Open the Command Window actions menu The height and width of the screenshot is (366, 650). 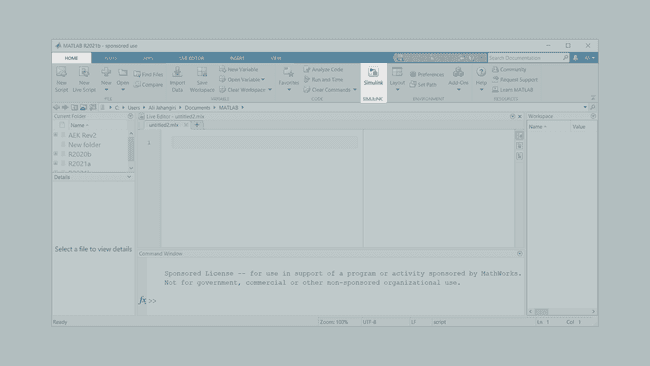pyautogui.click(x=519, y=253)
